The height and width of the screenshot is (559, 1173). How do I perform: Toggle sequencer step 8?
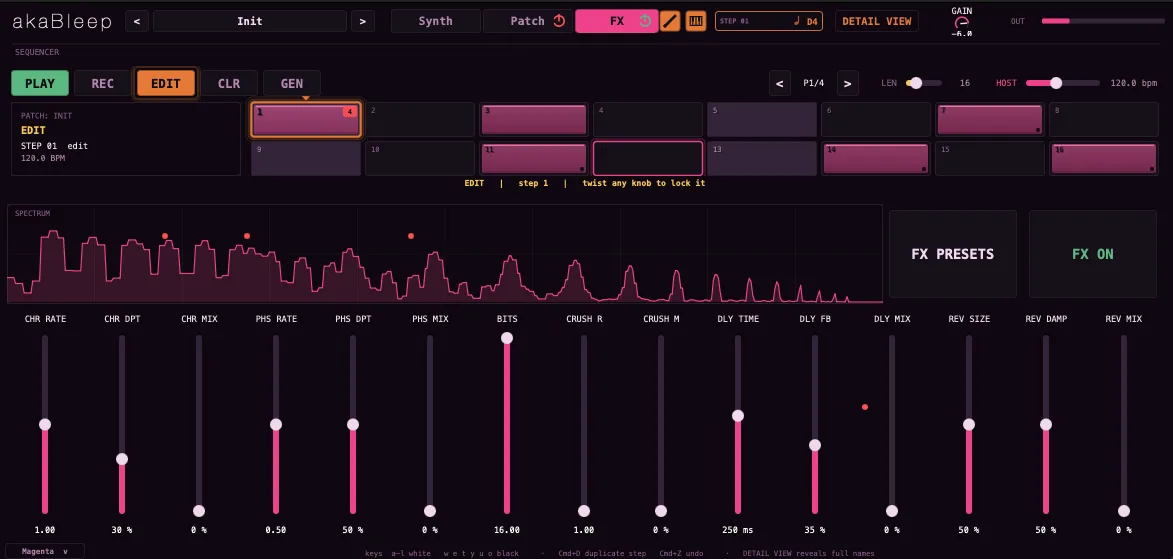[1103, 120]
